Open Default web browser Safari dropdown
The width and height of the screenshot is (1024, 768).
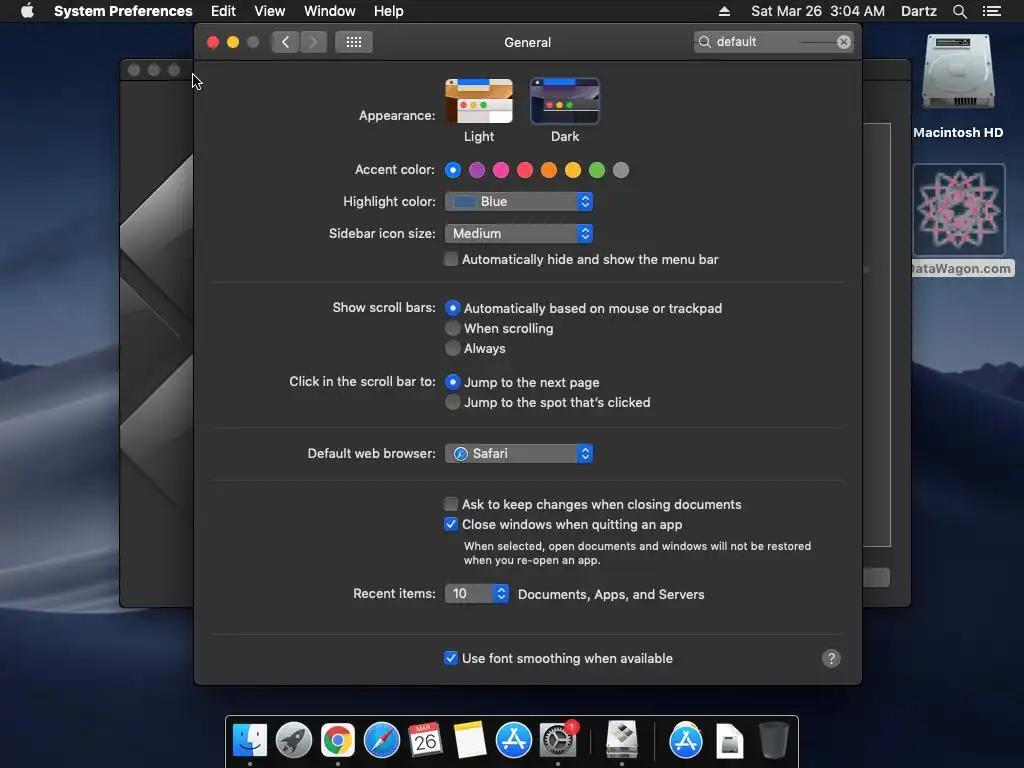click(x=519, y=453)
